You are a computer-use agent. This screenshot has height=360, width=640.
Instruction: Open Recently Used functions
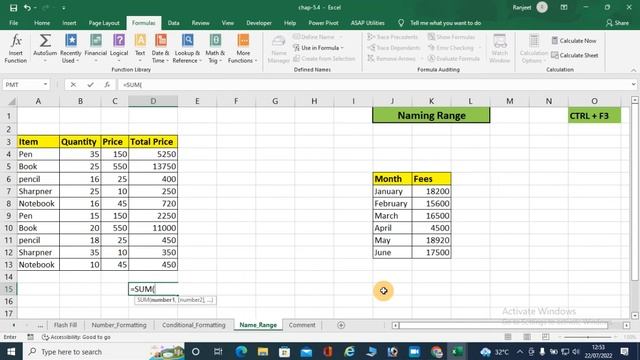pyautogui.click(x=71, y=48)
